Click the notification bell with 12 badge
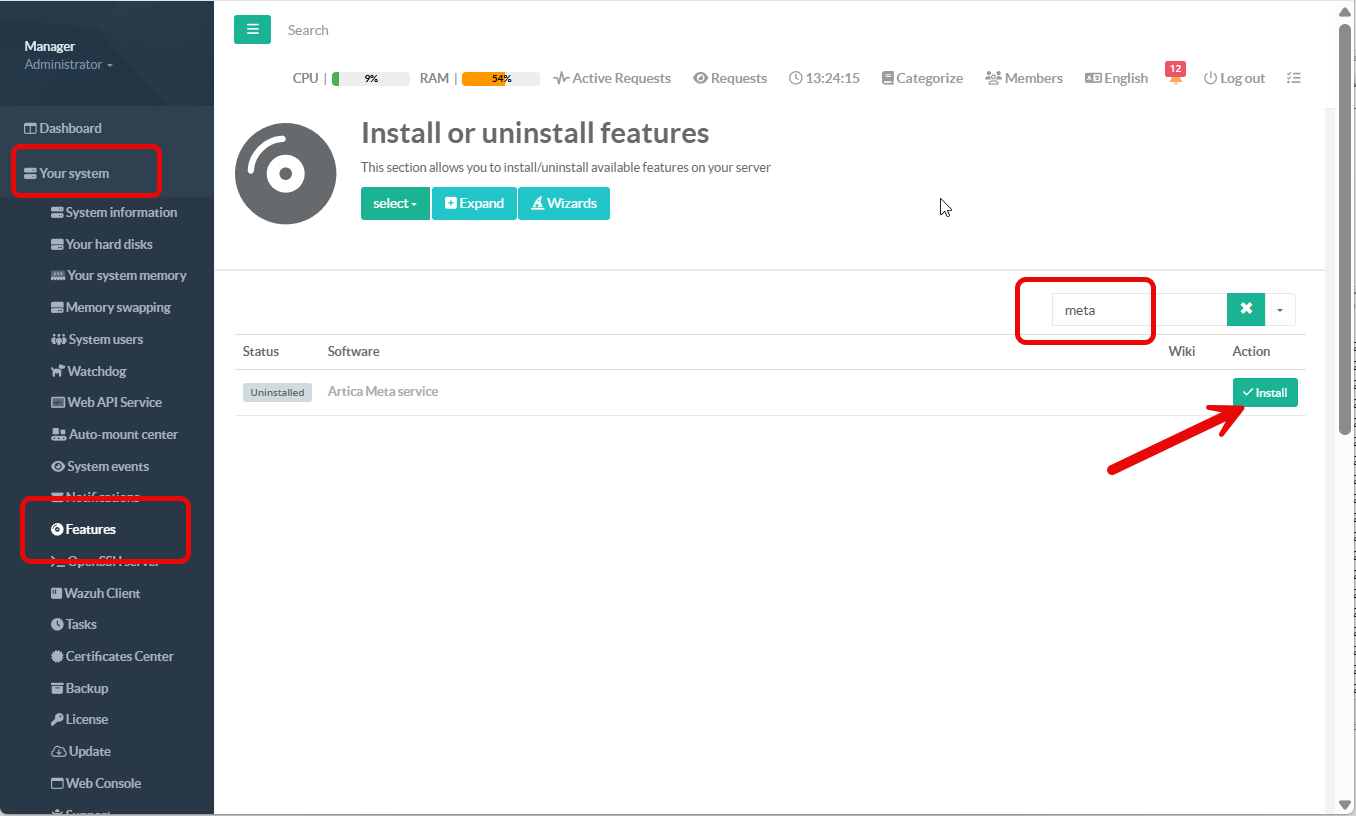The height and width of the screenshot is (816, 1356). [x=1175, y=78]
